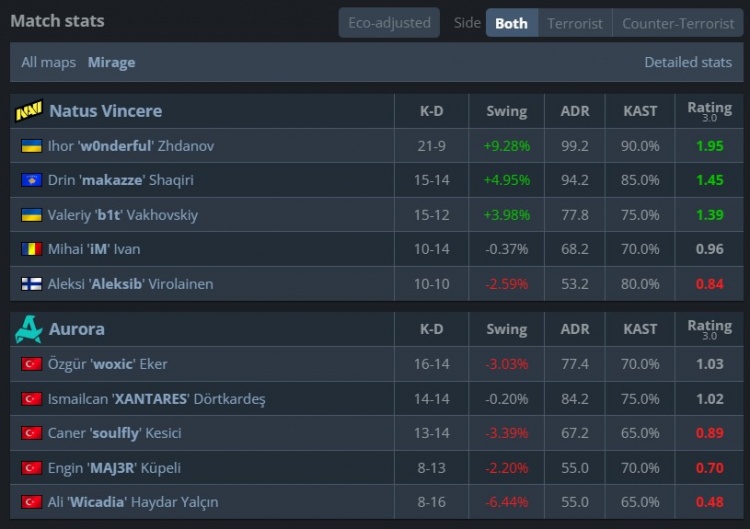
Task: Click the Turkish flag beside Wicadia
Action: pos(31,502)
